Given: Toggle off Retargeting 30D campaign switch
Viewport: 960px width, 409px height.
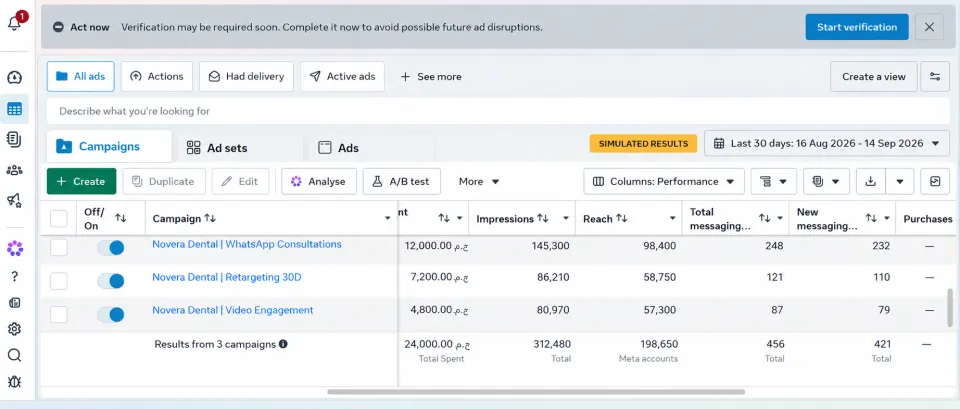Looking at the screenshot, I should click(x=111, y=281).
